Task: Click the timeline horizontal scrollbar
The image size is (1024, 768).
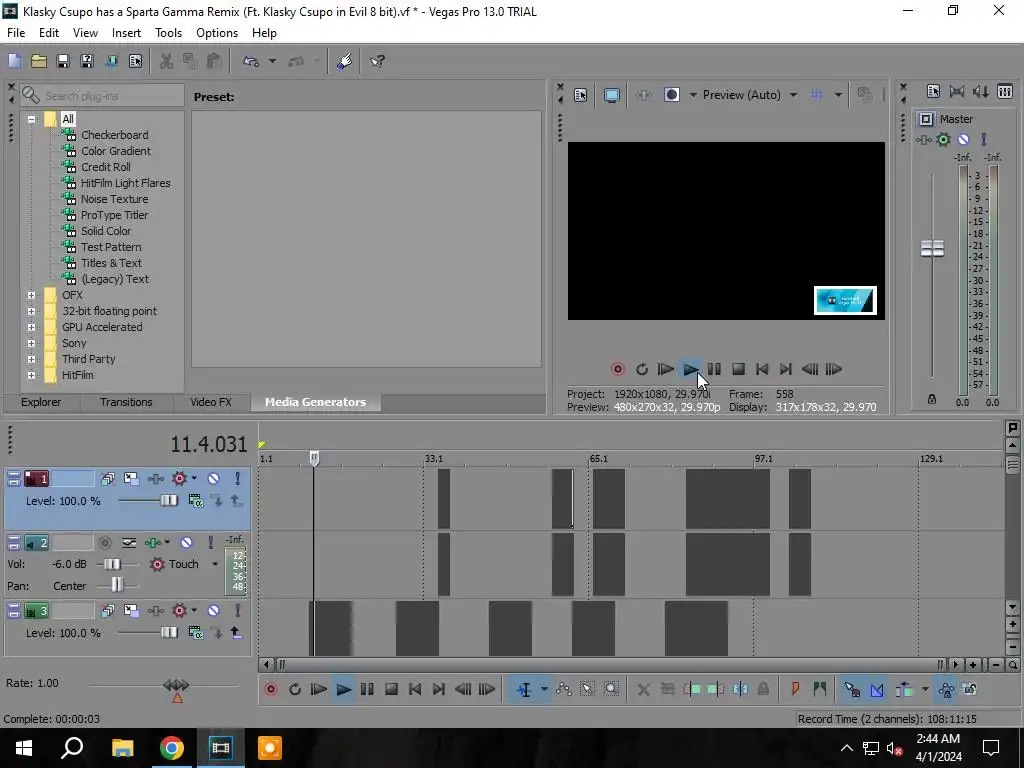Action: coord(611,665)
